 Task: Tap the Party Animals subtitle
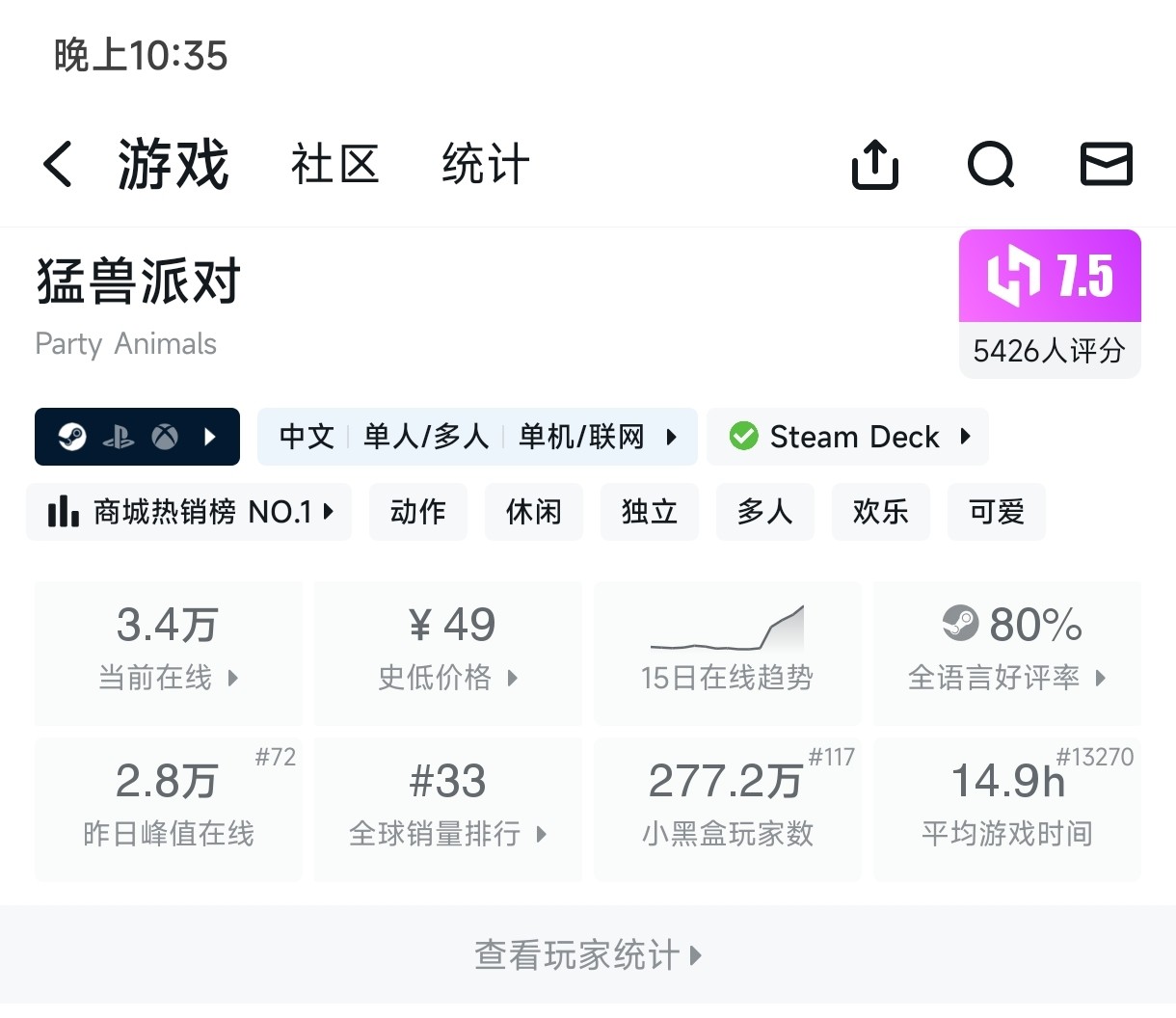pyautogui.click(x=125, y=343)
